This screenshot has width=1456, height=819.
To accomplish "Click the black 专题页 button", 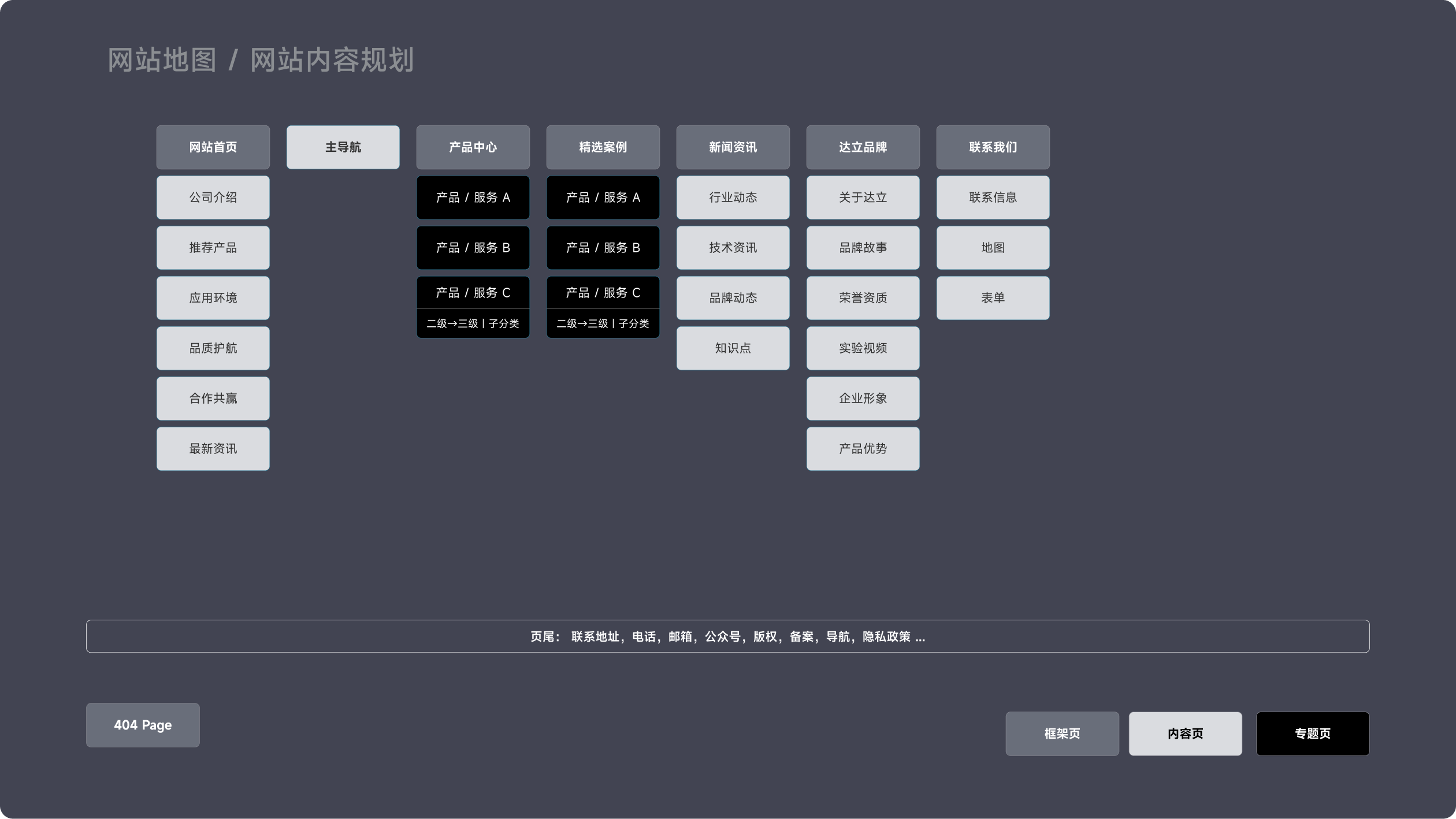I will click(x=1312, y=734).
